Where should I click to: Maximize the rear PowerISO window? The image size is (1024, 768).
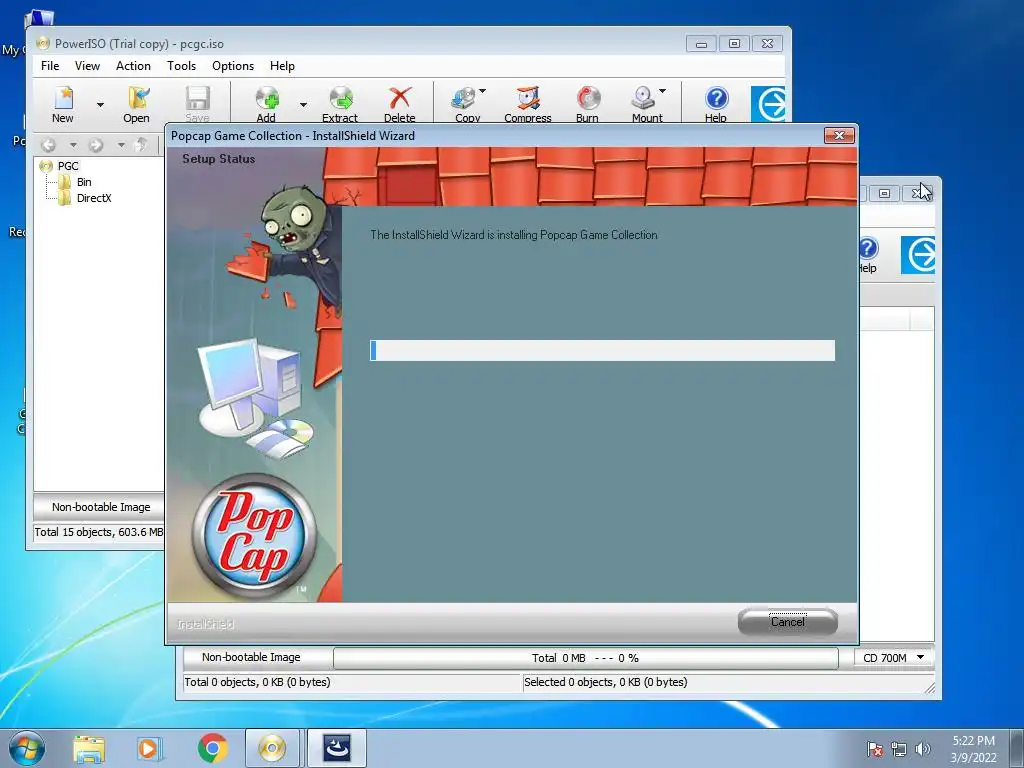[x=884, y=193]
